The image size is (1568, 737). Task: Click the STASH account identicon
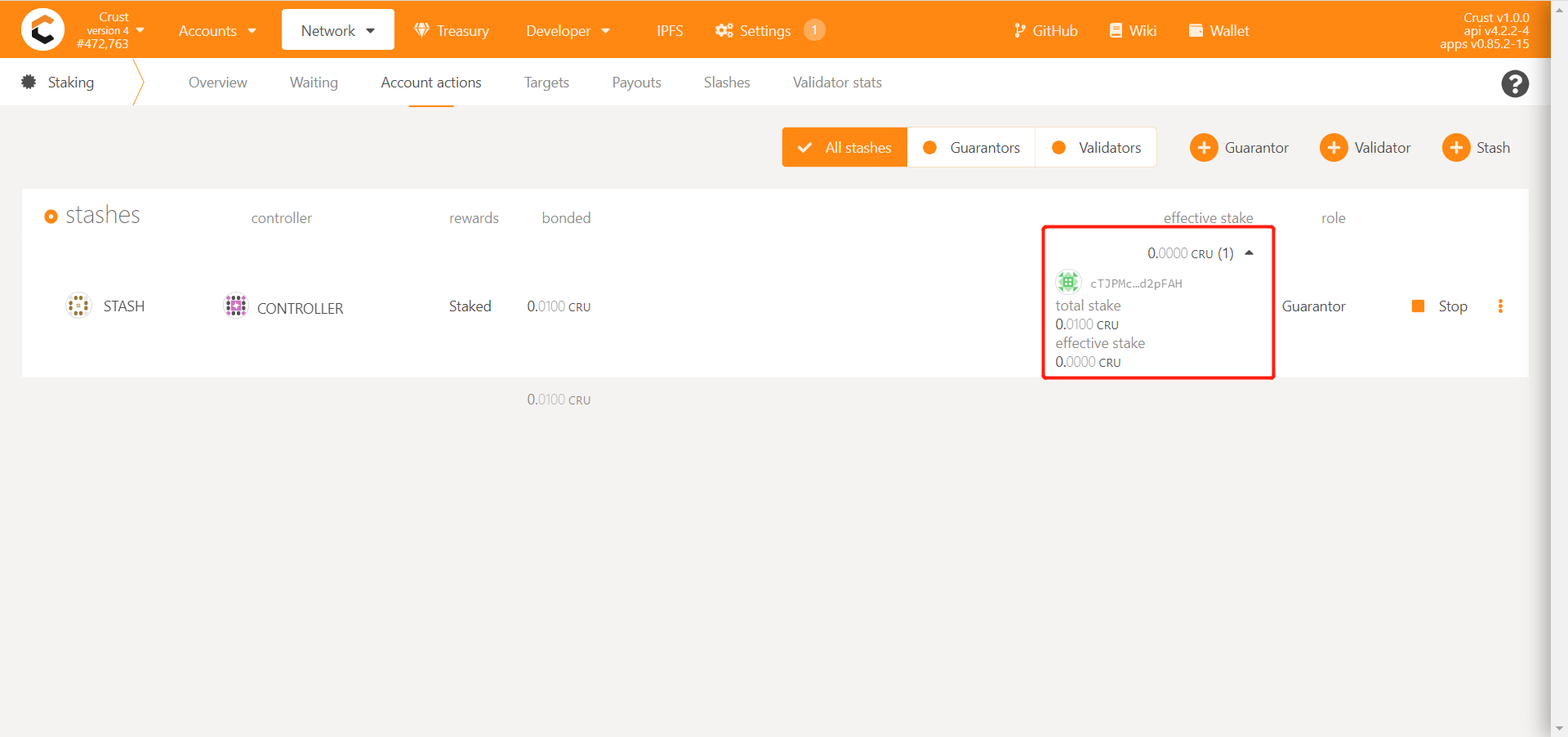coord(78,306)
